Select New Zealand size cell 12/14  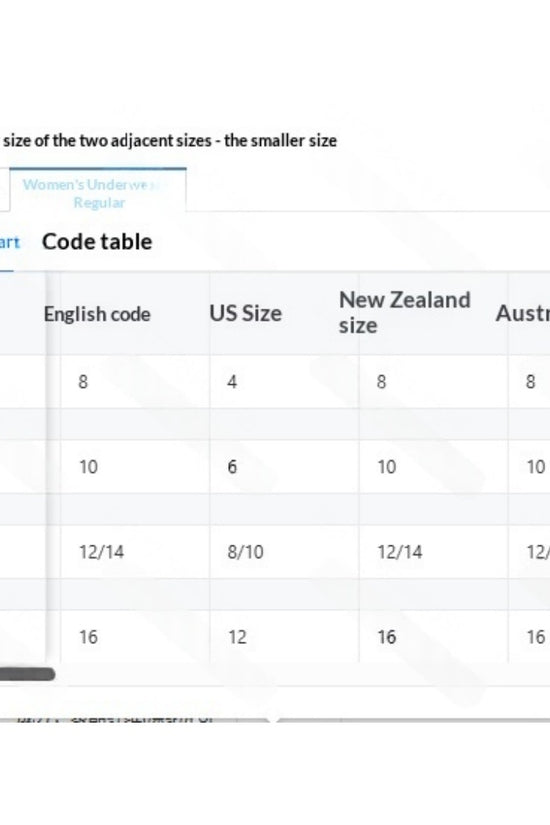point(400,552)
